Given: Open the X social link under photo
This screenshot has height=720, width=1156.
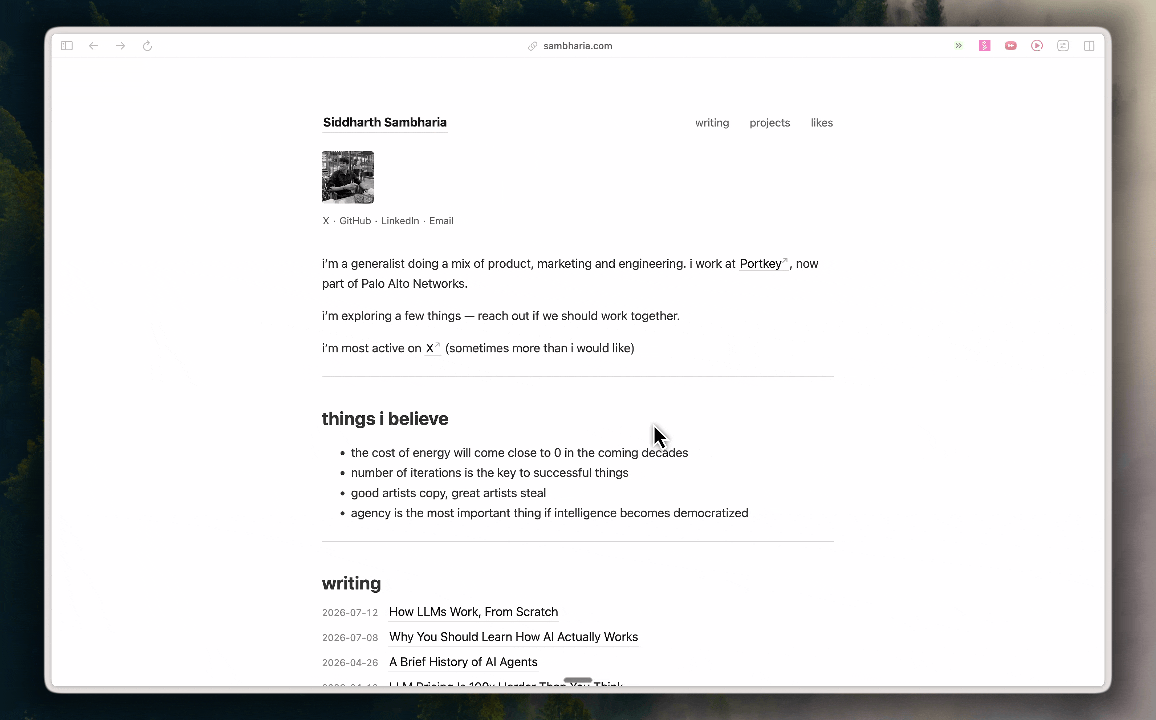Looking at the screenshot, I should [326, 220].
